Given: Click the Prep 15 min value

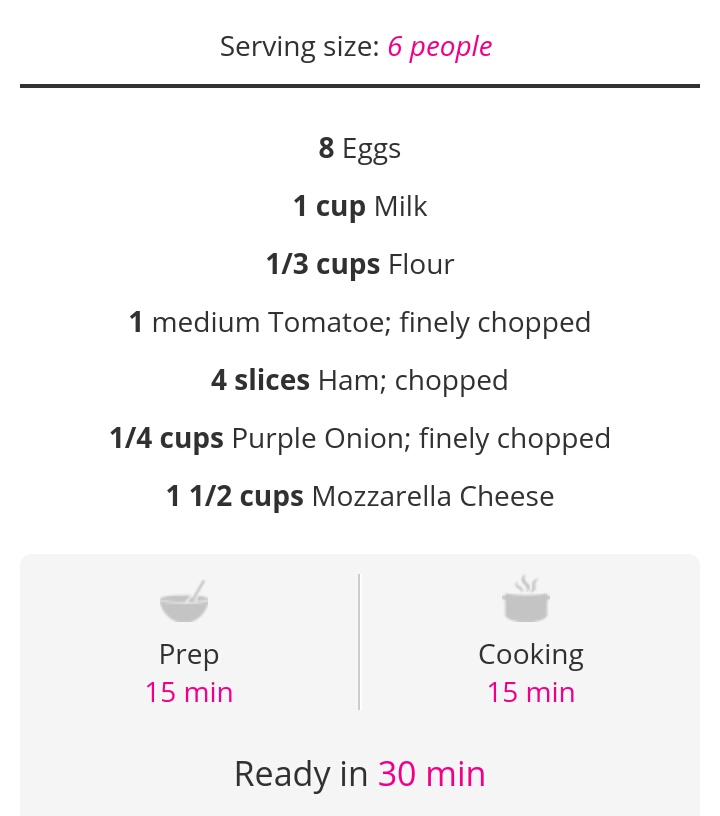Looking at the screenshot, I should (189, 693).
